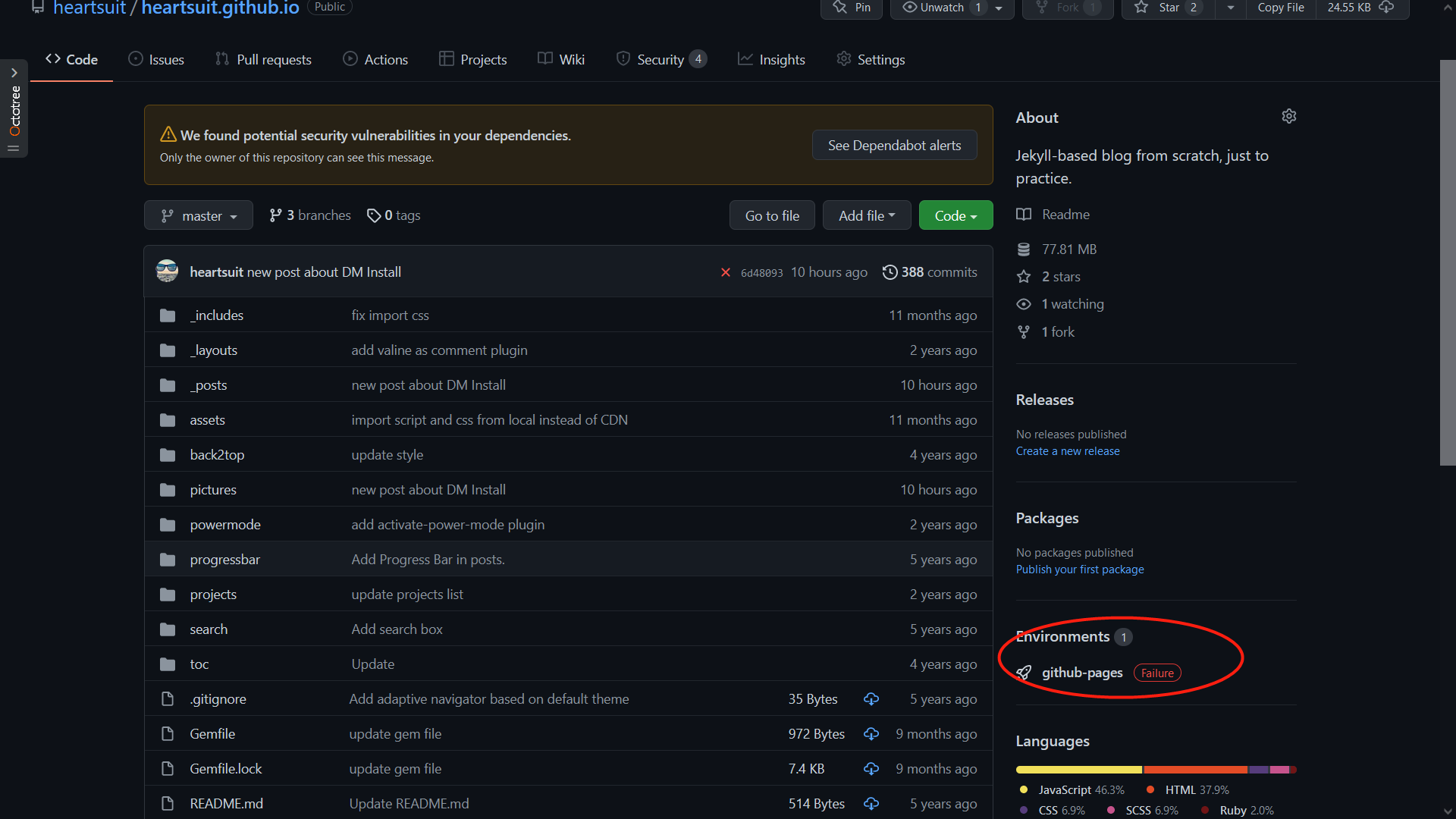The width and height of the screenshot is (1456, 819).
Task: Open Gemfile.lock file
Action: coord(226,769)
